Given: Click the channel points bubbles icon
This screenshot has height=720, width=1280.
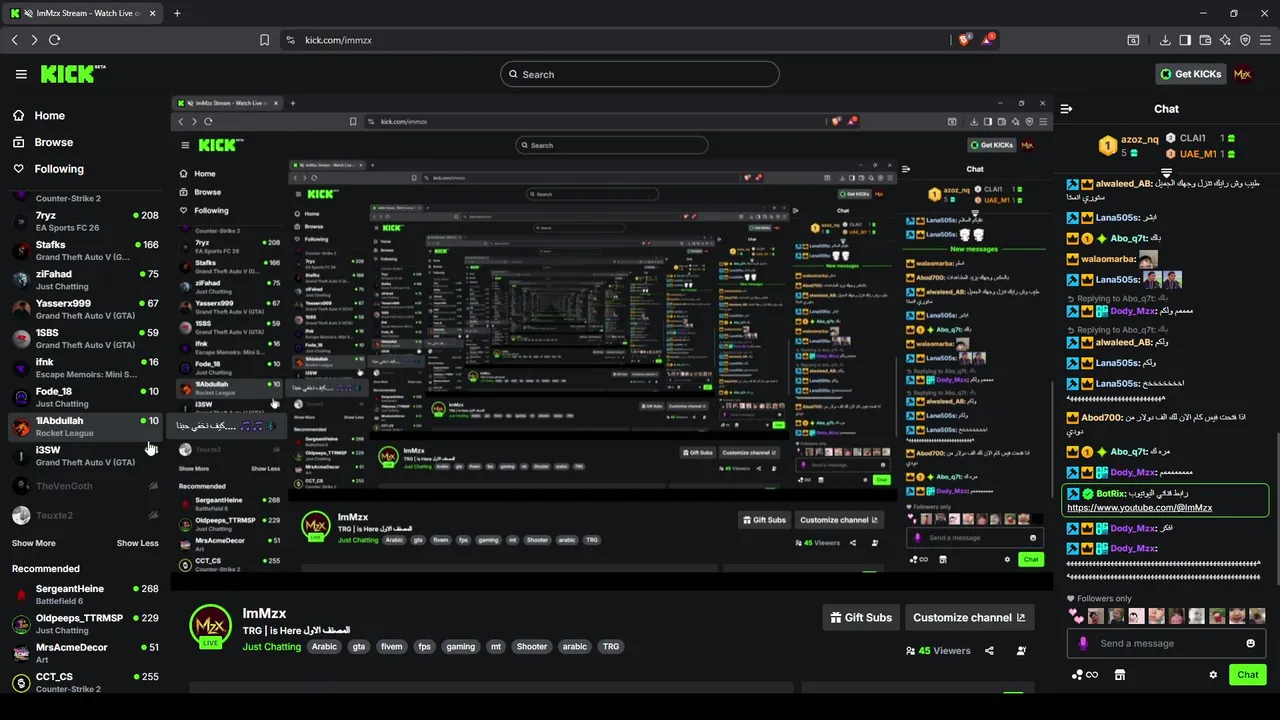Looking at the screenshot, I should (x=1084, y=675).
